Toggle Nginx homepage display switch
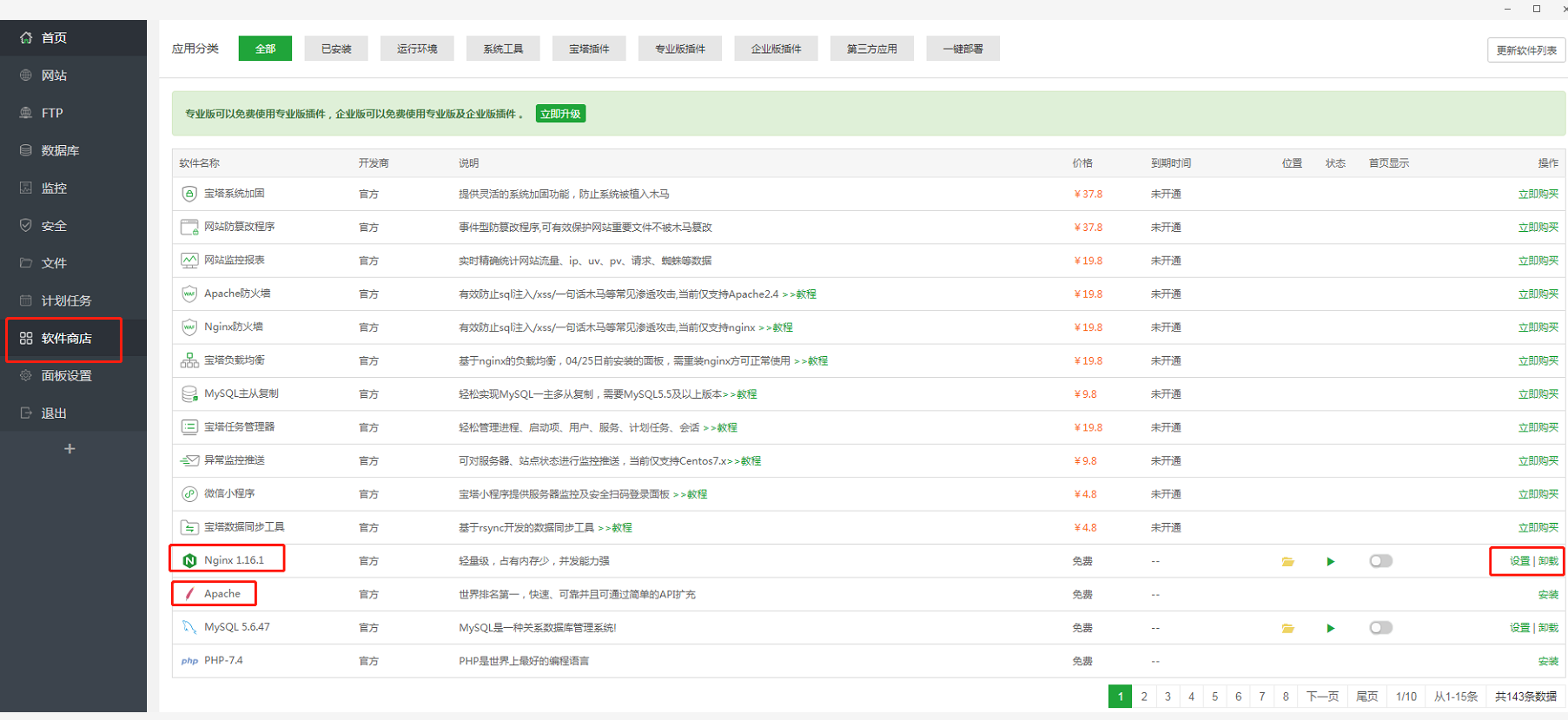 click(x=1381, y=561)
